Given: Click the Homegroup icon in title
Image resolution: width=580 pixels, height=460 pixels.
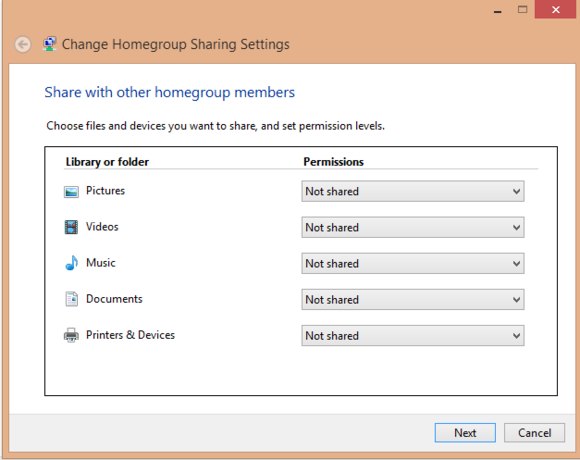Looking at the screenshot, I should click(x=49, y=44).
